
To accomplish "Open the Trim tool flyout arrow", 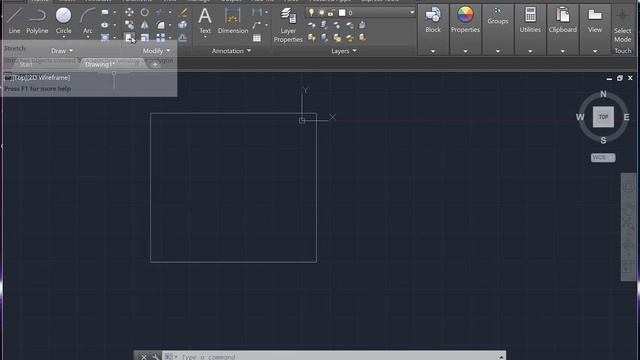I will pos(170,12).
